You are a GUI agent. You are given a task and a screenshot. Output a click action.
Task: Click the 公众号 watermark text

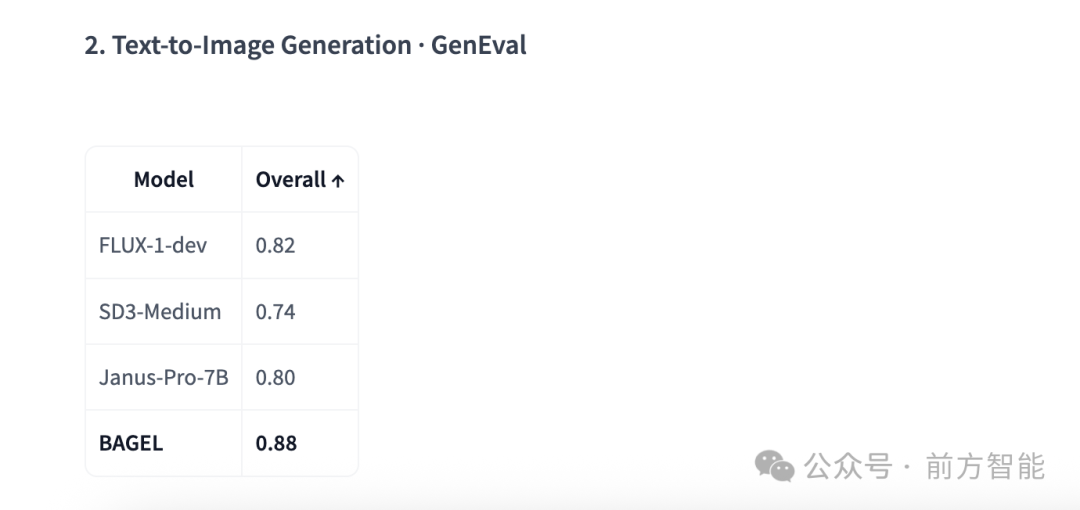coord(849,467)
